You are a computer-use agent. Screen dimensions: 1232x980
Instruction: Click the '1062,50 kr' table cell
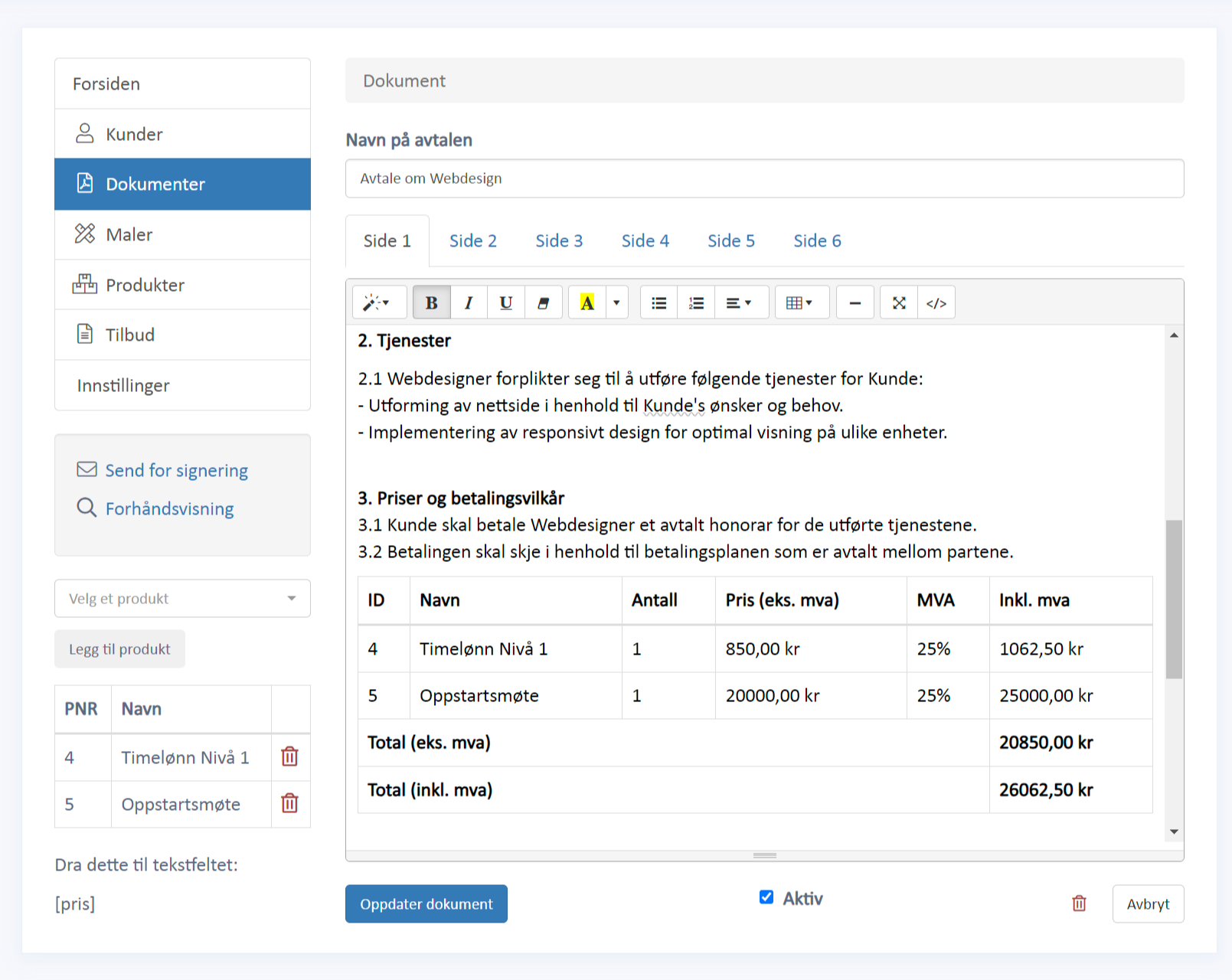pos(1070,649)
